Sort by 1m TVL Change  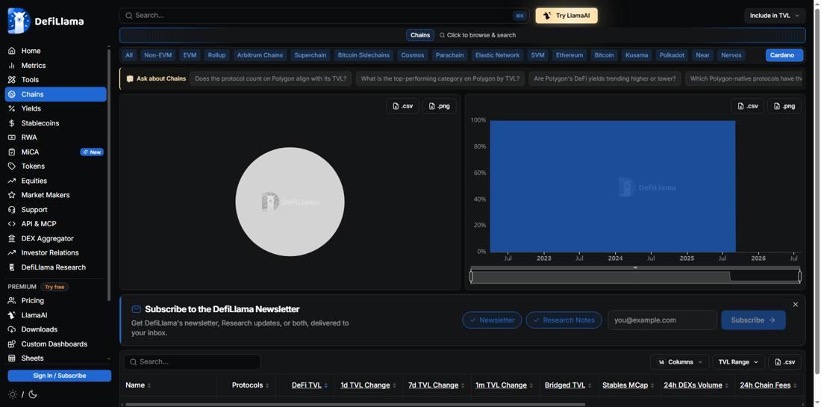pyautogui.click(x=504, y=385)
